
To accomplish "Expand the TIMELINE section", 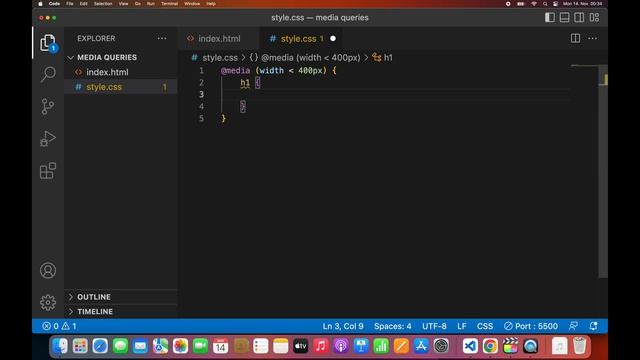I will (95, 311).
